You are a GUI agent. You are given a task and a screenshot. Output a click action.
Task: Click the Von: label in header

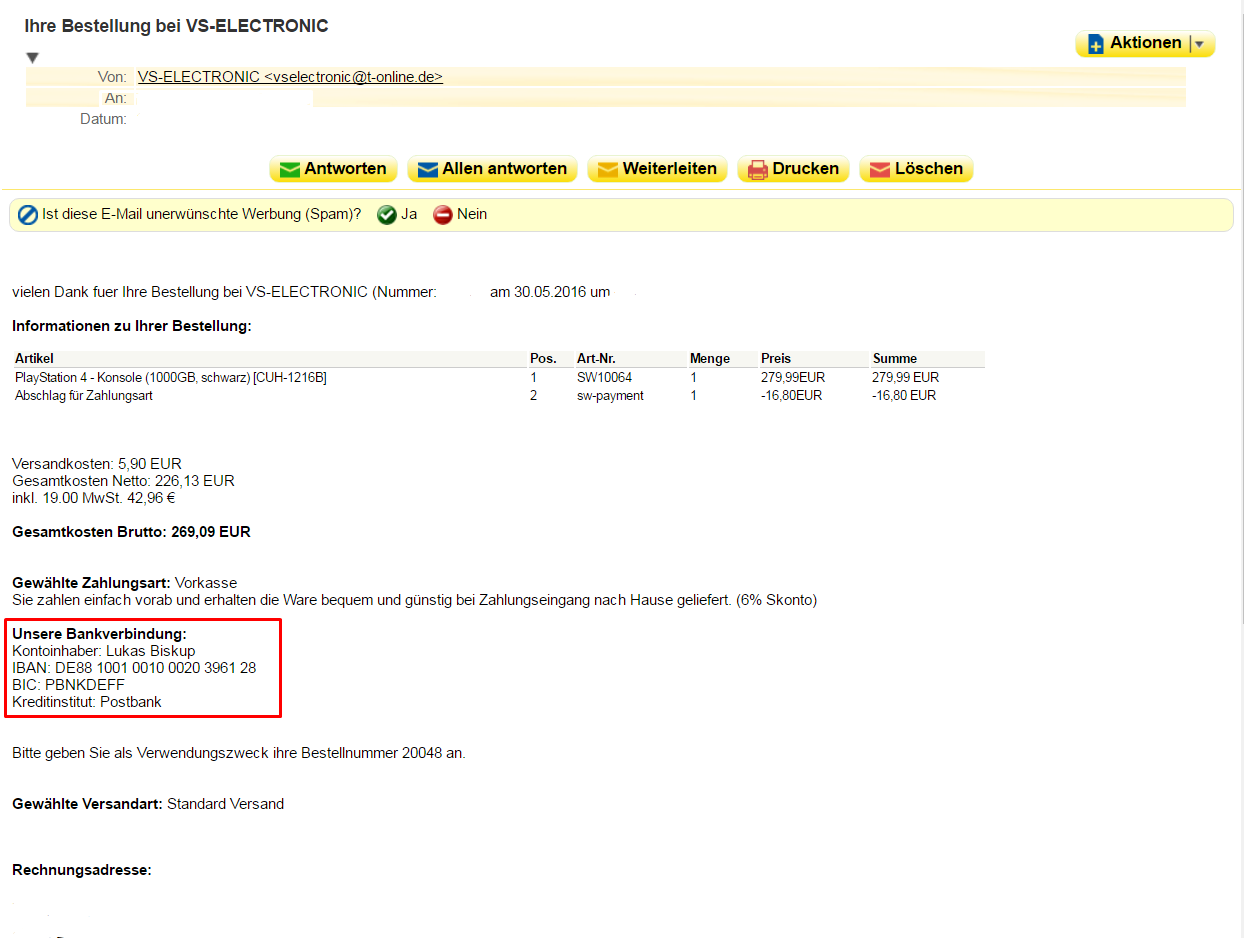coord(112,77)
